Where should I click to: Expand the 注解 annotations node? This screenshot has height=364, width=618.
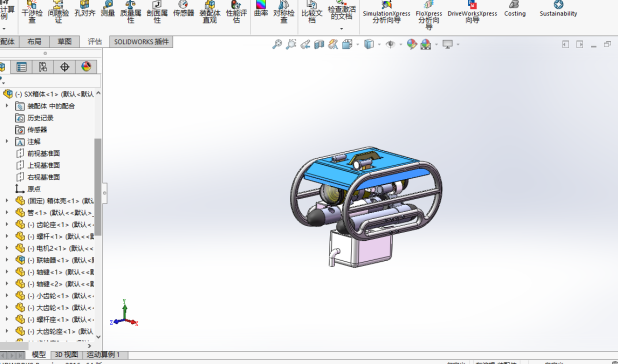point(7,141)
